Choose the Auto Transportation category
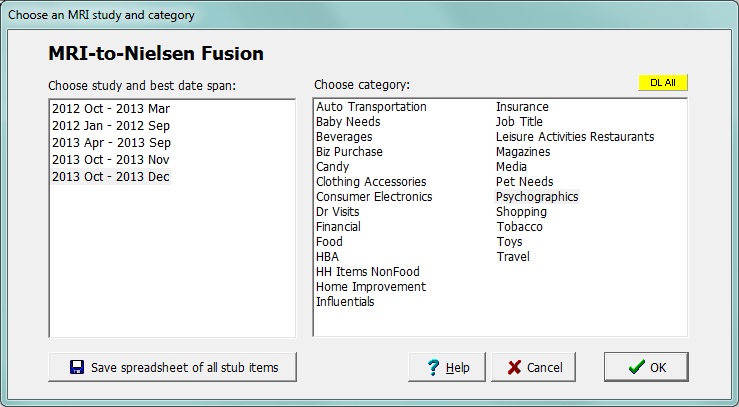739x407 pixels. click(371, 107)
